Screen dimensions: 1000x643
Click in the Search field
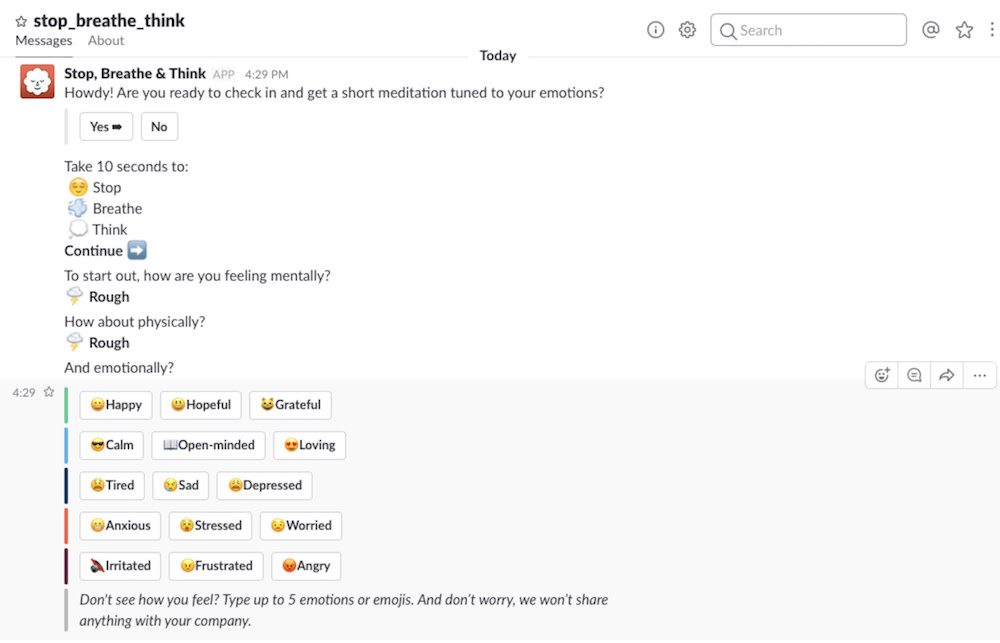click(808, 30)
